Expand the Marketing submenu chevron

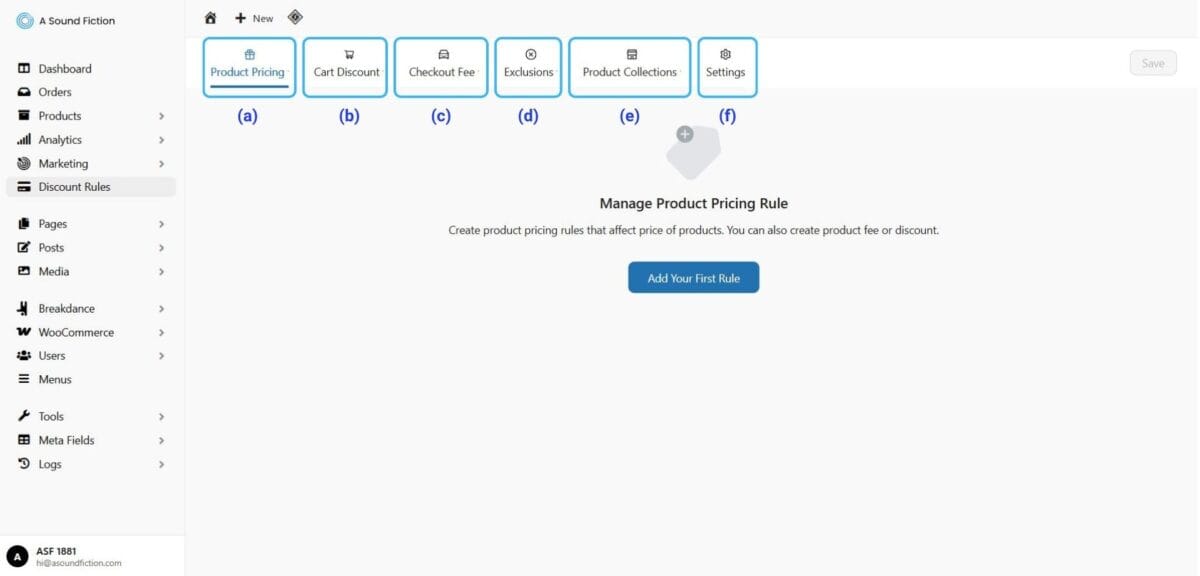pyautogui.click(x=161, y=164)
